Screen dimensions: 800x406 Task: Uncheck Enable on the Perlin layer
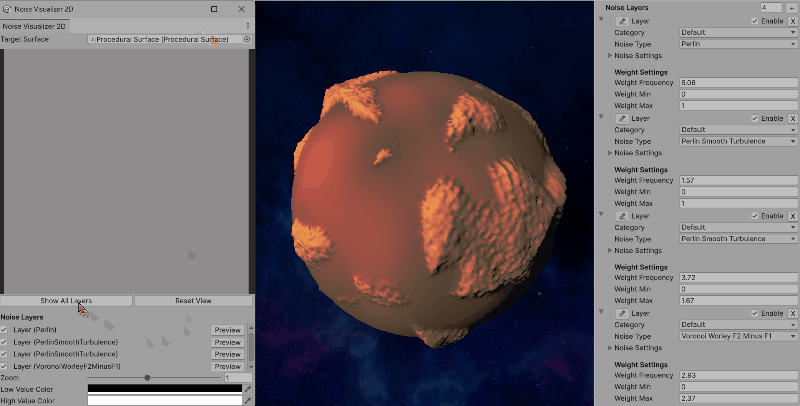click(x=755, y=21)
